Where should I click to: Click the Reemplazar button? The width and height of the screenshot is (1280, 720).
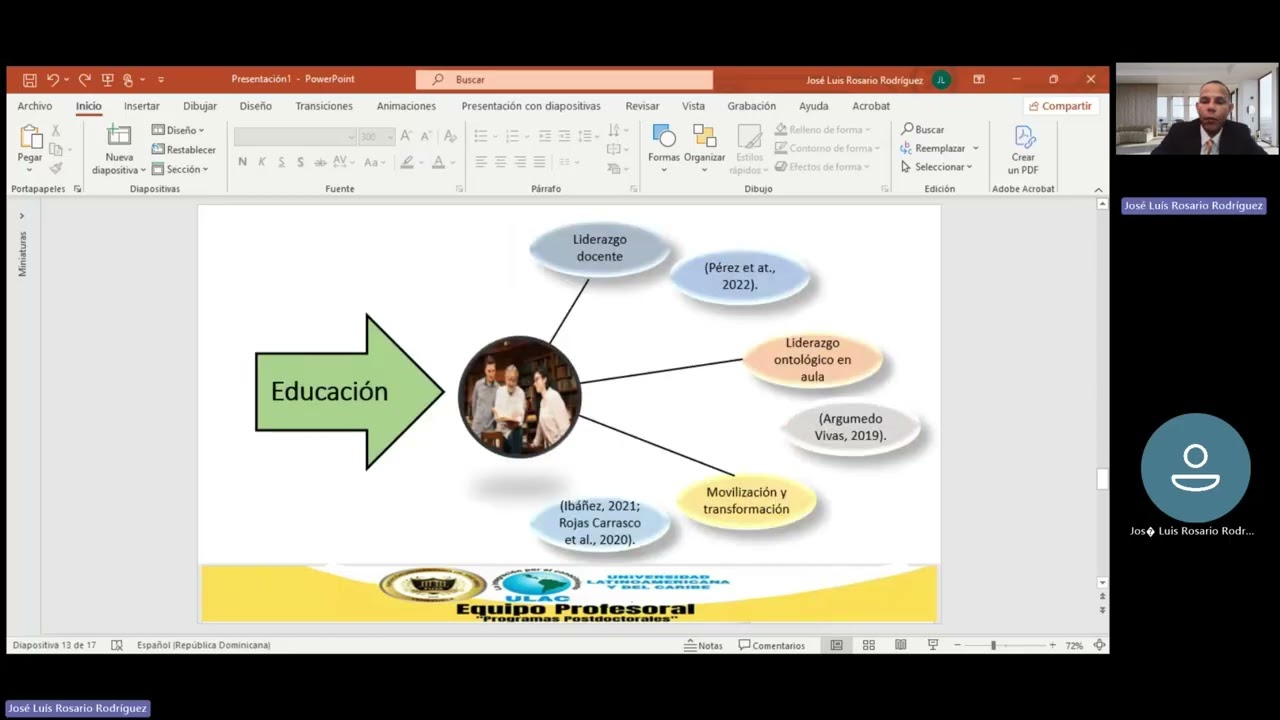(x=940, y=149)
